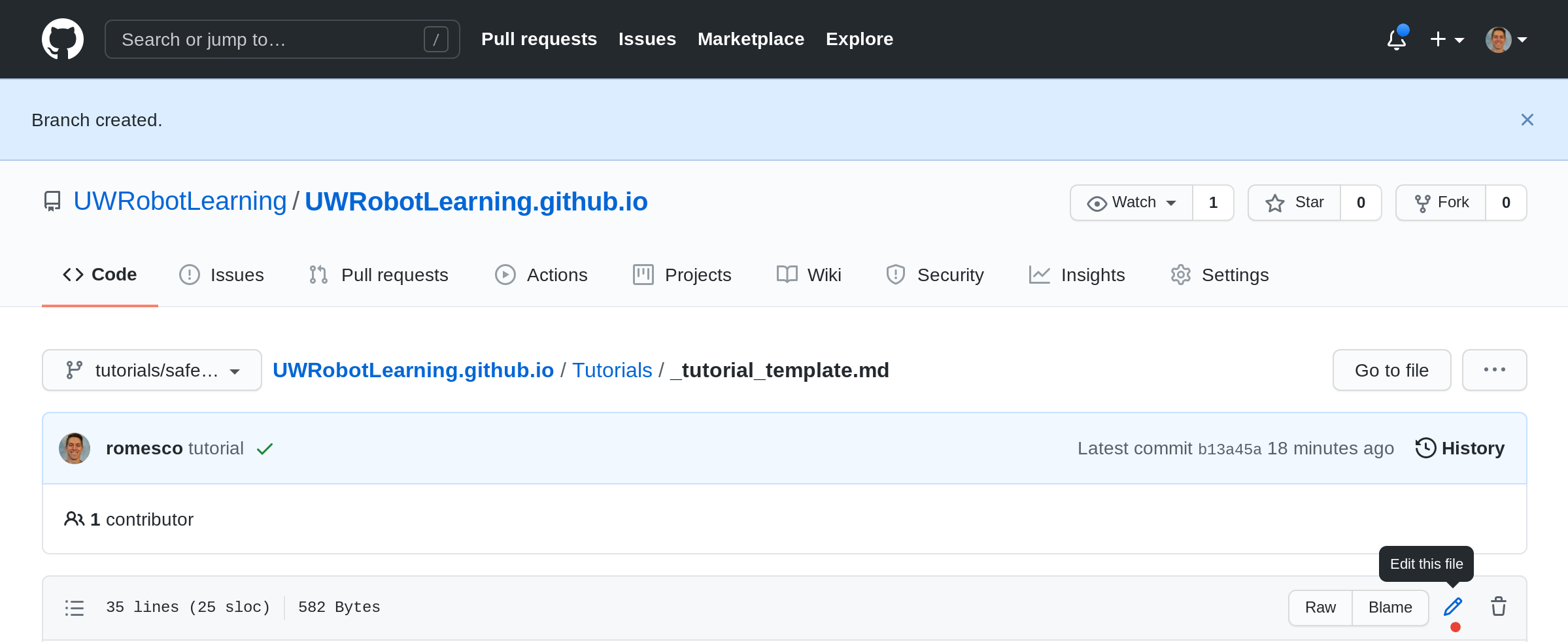
Task: Edit this file with the pencil icon
Action: point(1453,607)
